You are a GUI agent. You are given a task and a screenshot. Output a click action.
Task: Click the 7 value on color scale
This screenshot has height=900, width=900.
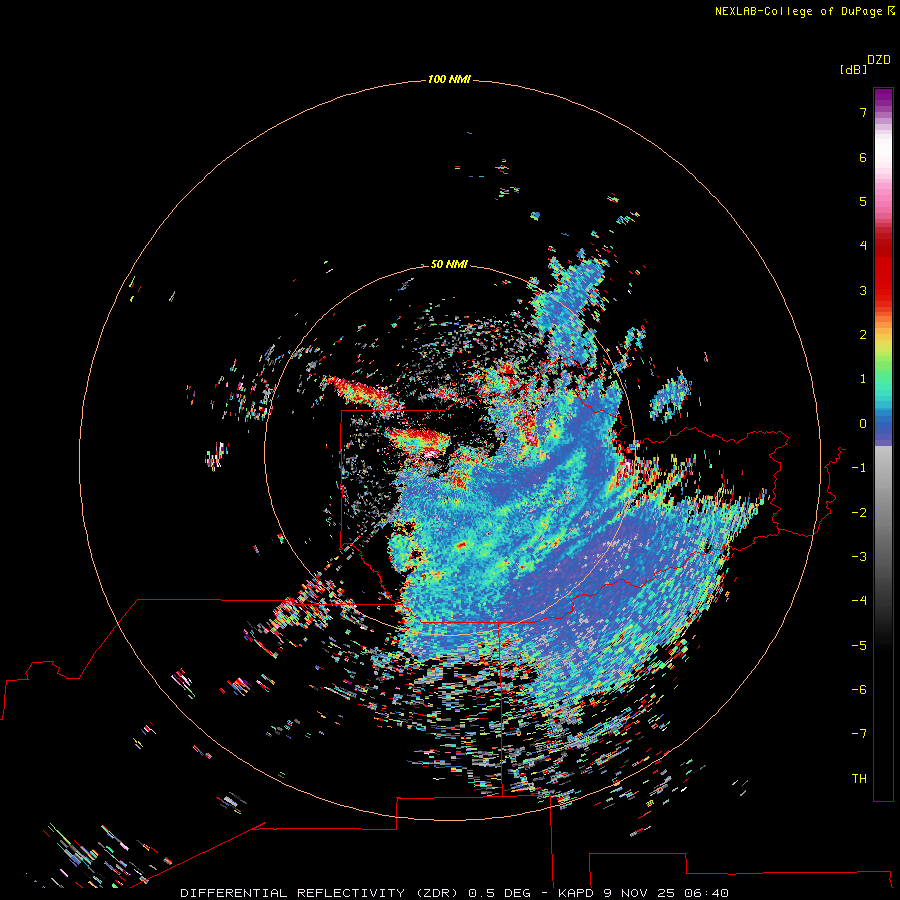tap(863, 112)
